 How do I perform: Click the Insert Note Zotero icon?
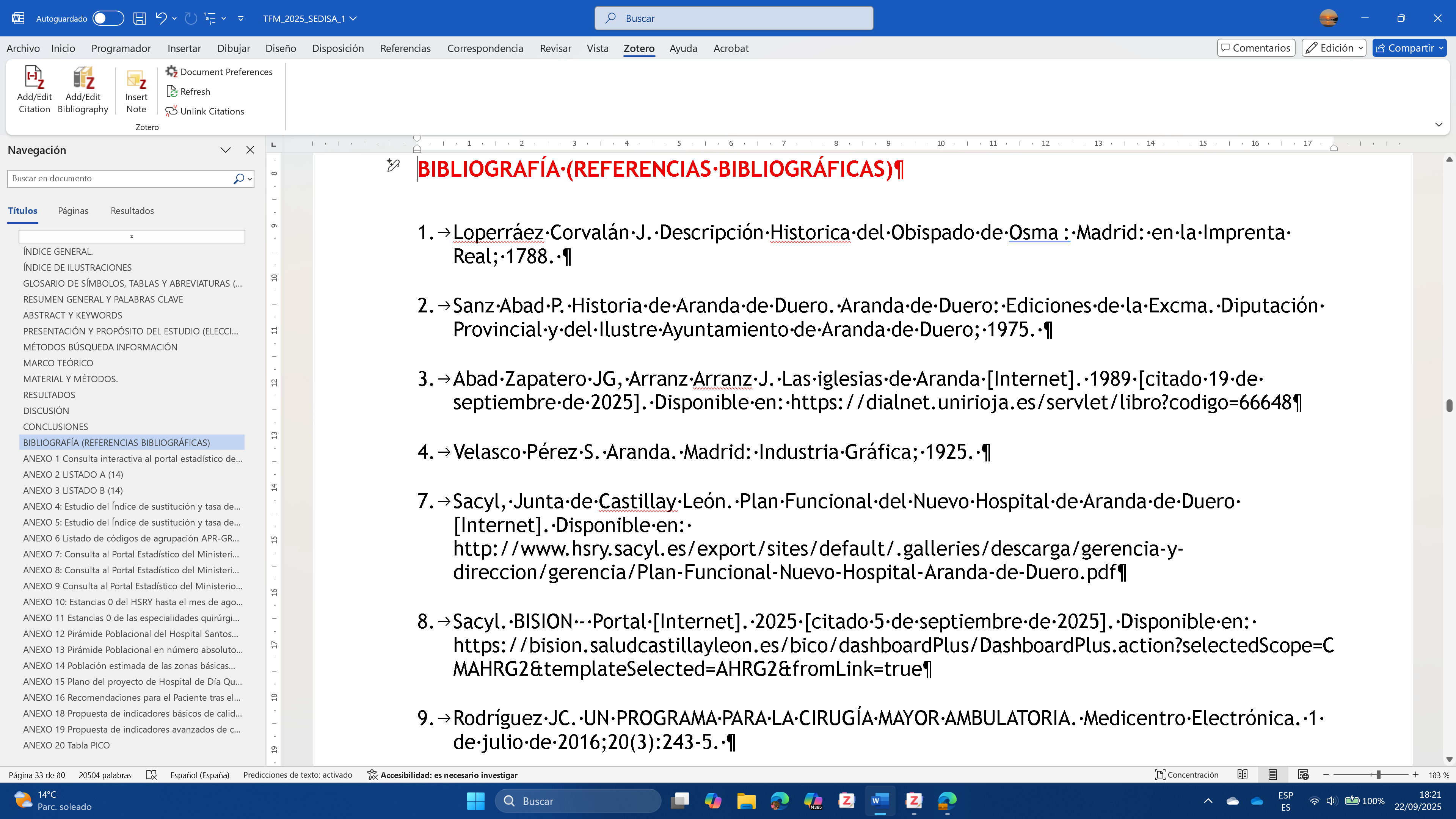pyautogui.click(x=136, y=80)
